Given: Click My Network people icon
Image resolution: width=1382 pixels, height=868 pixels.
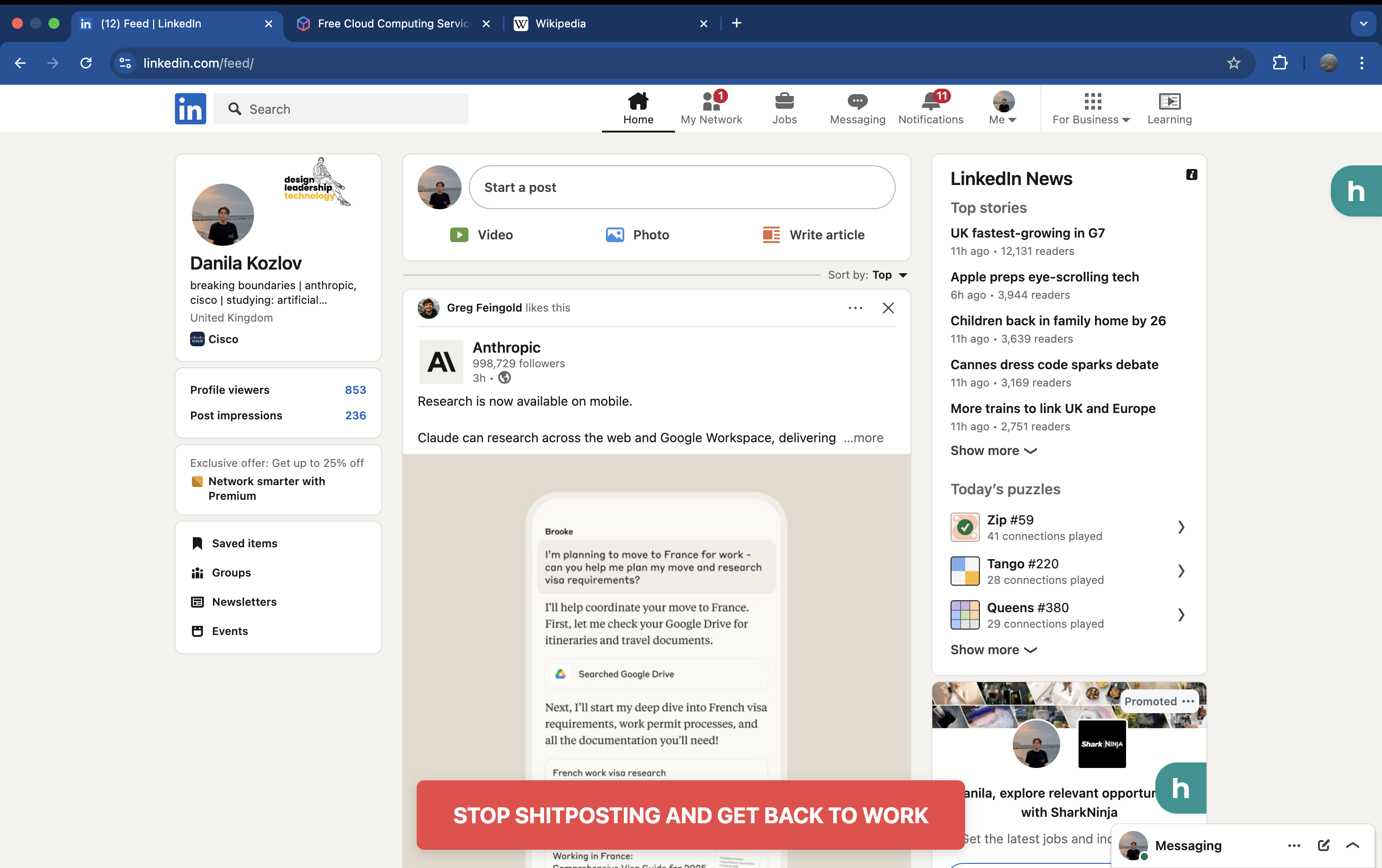Looking at the screenshot, I should (711, 101).
